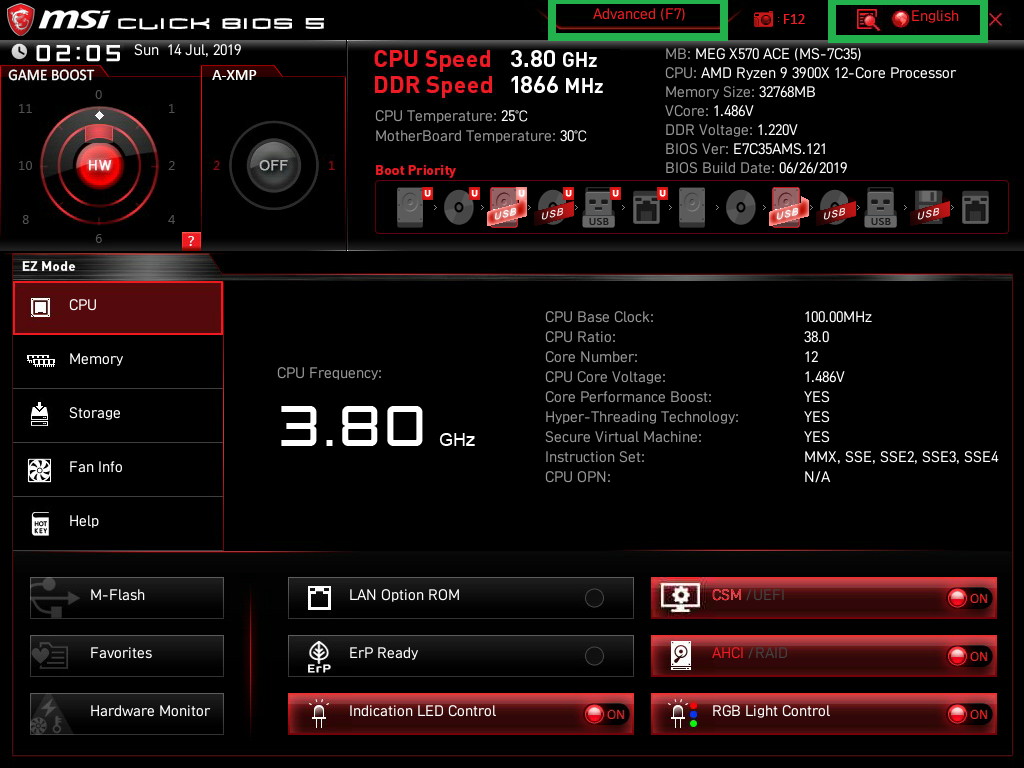Click the "Core Number:" value 12
The image size is (1024, 768).
pyautogui.click(x=811, y=357)
